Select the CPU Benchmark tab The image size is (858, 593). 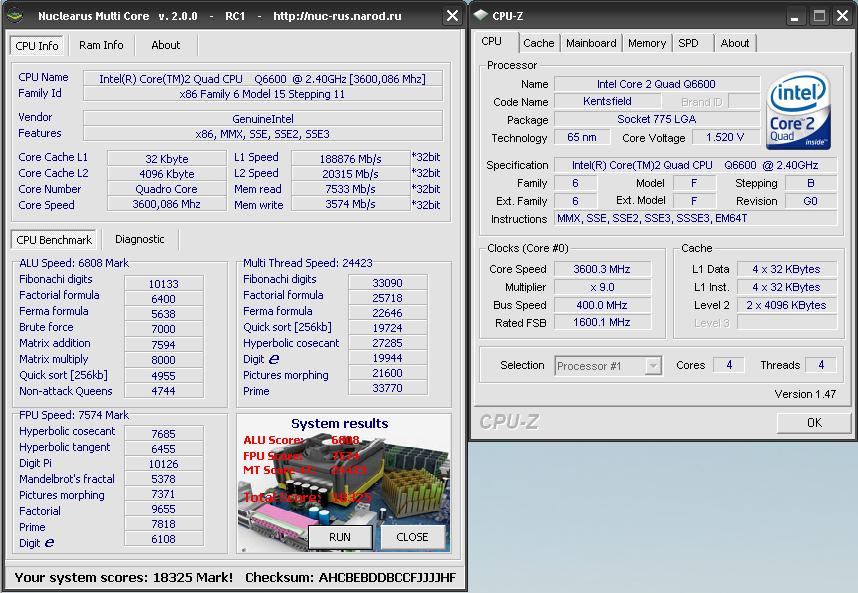point(54,240)
